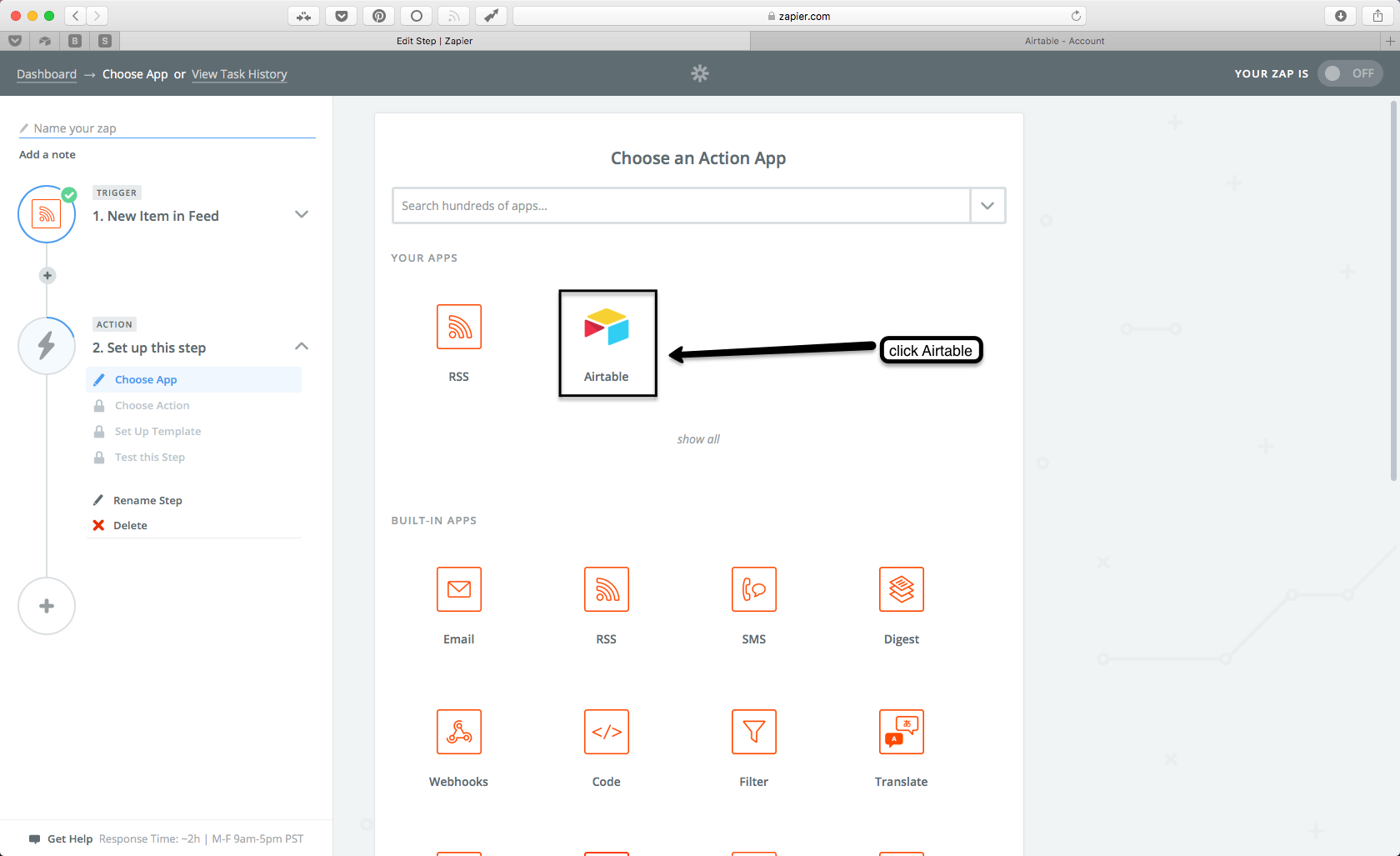Viewport: 1400px width, 856px height.
Task: Click the Zapier logo in the header
Action: point(700,73)
